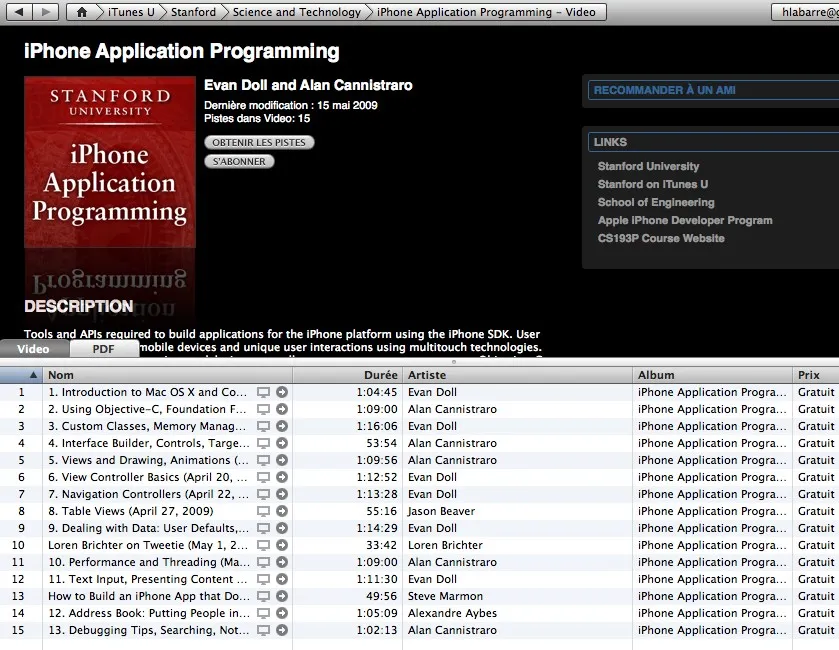
Task: Click the sort triangle in the track number column header
Action: click(x=33, y=375)
